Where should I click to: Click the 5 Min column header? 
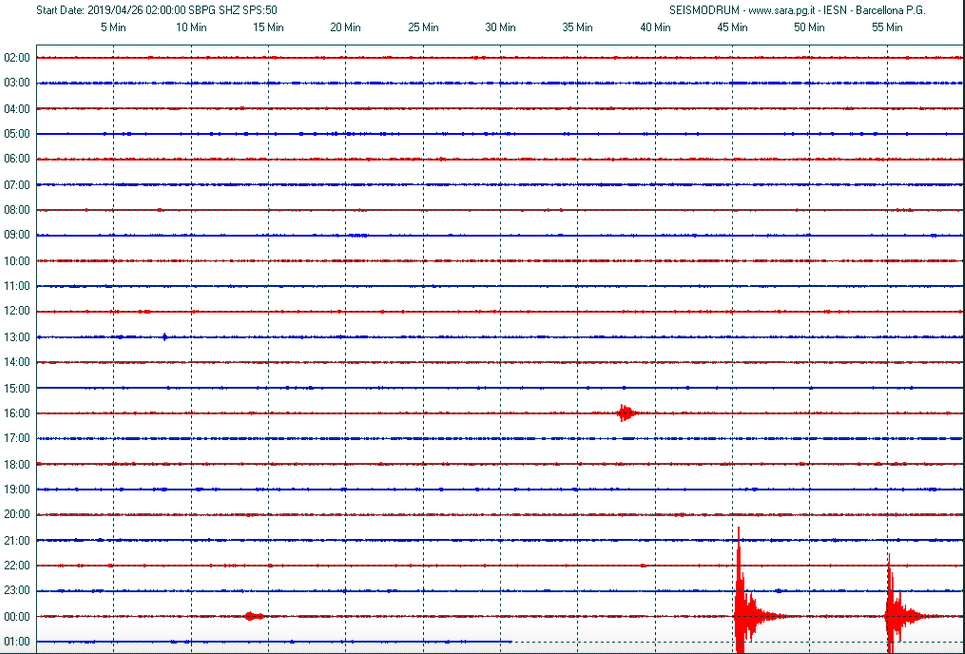click(x=113, y=27)
